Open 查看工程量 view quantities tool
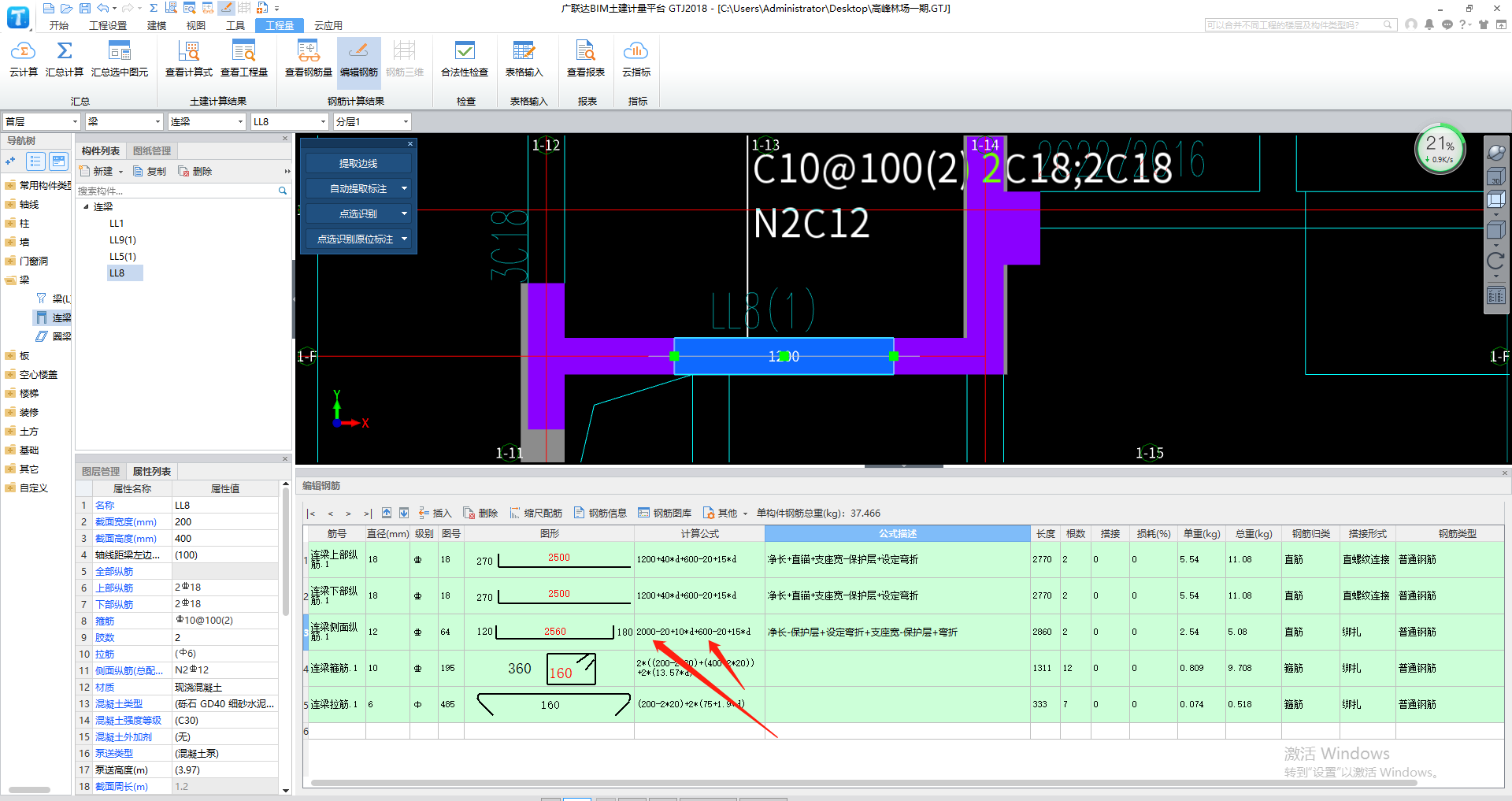This screenshot has width=1512, height=801. pyautogui.click(x=244, y=59)
